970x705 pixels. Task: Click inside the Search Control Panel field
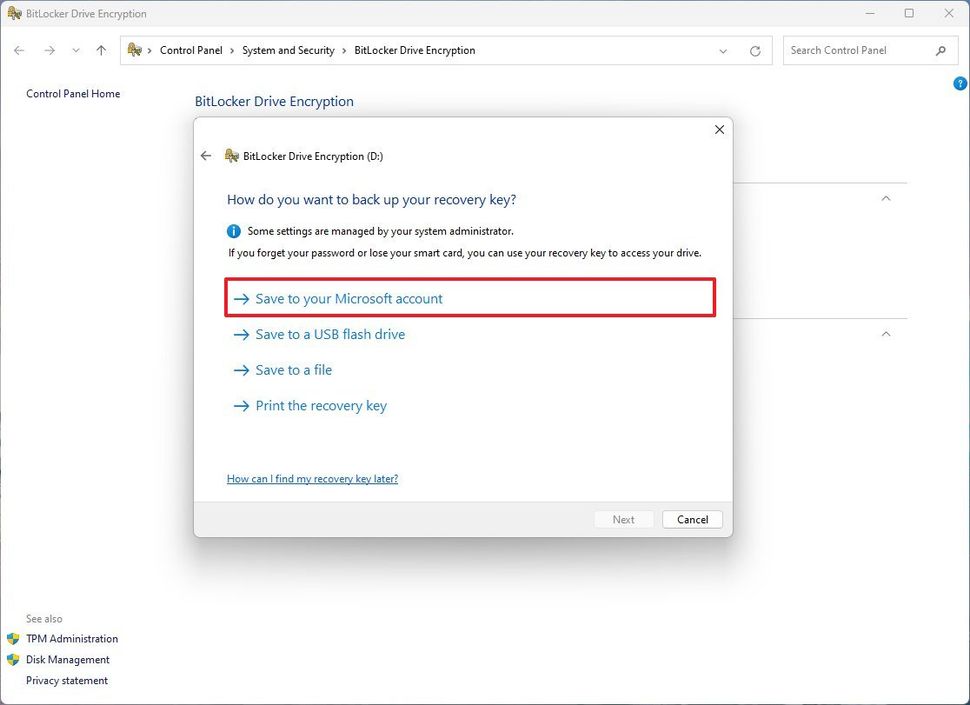tap(860, 50)
